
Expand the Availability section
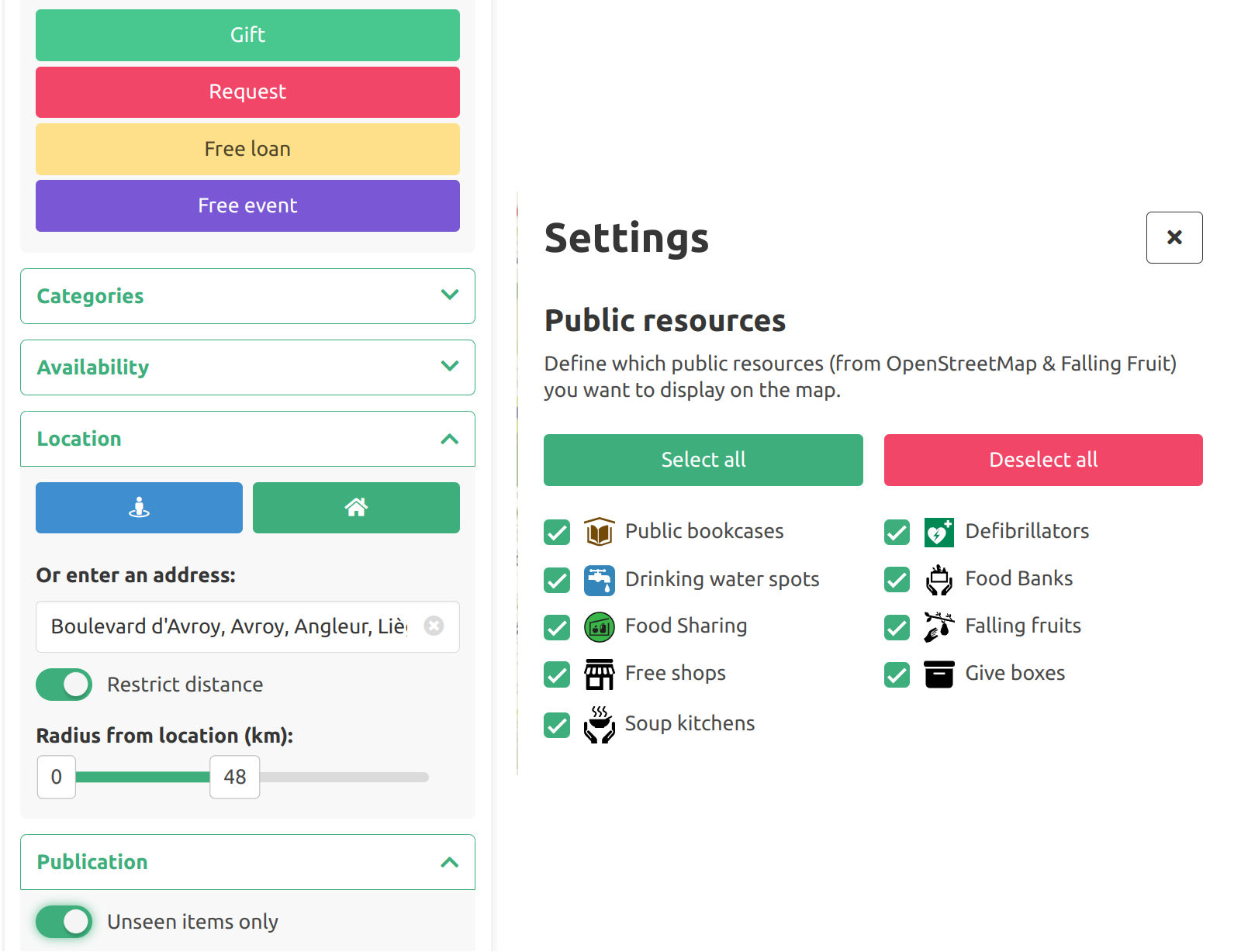coord(247,367)
